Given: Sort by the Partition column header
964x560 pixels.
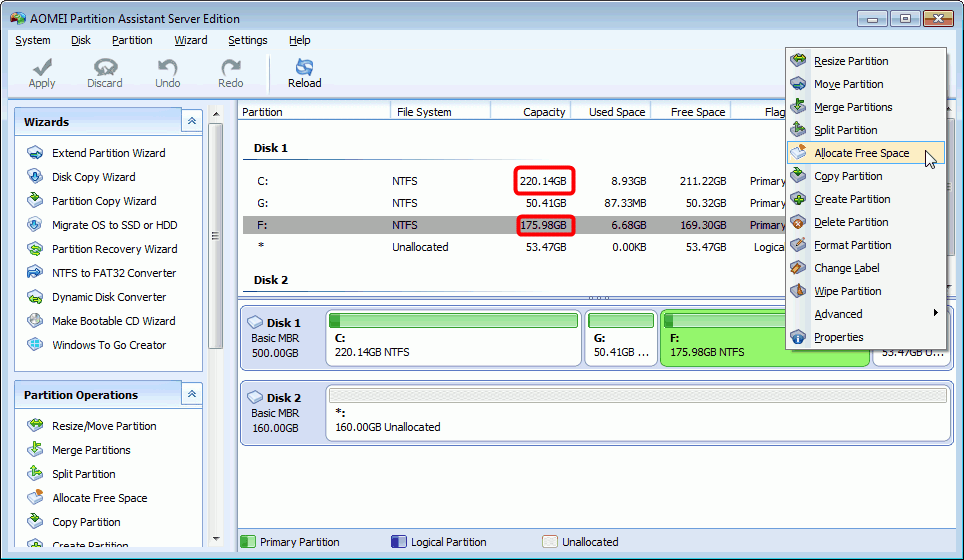Looking at the screenshot, I should (314, 112).
